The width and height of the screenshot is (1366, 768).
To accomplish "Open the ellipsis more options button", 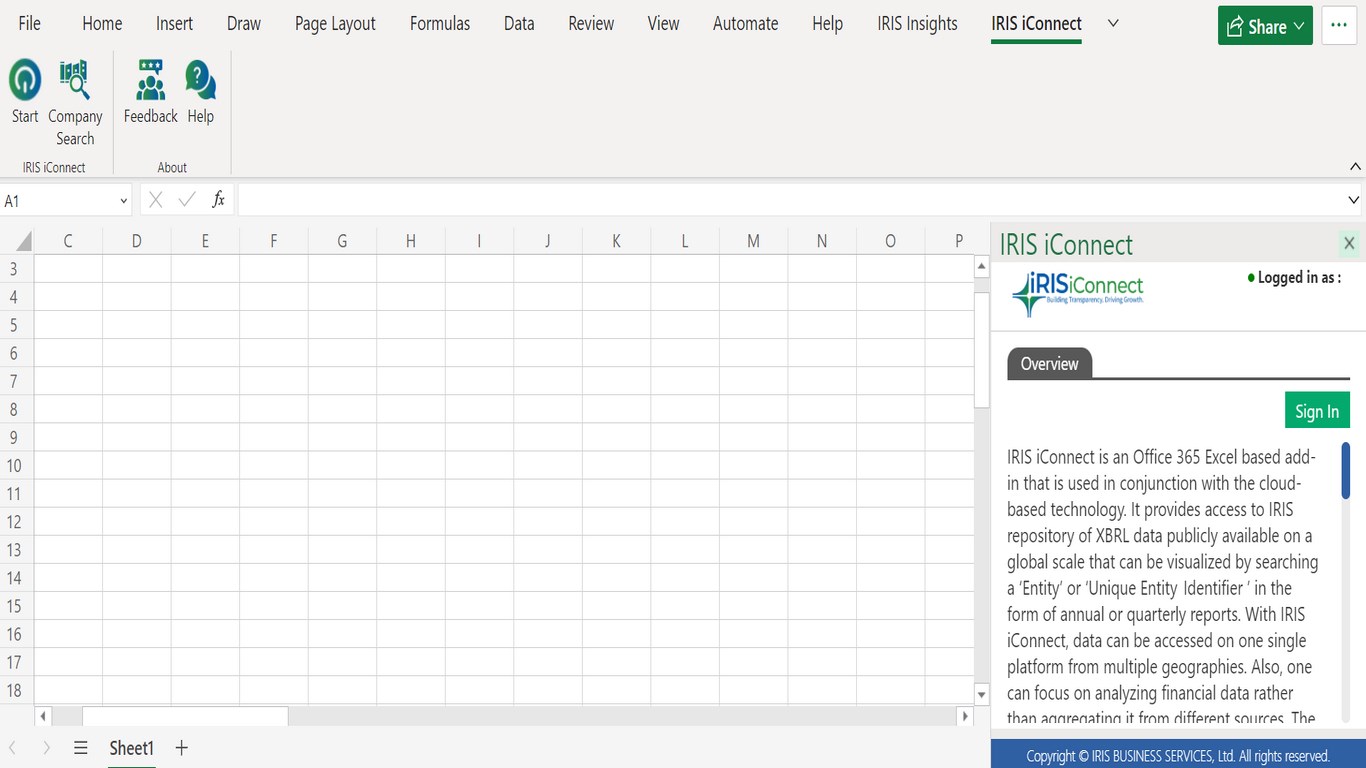I will pyautogui.click(x=1339, y=26).
